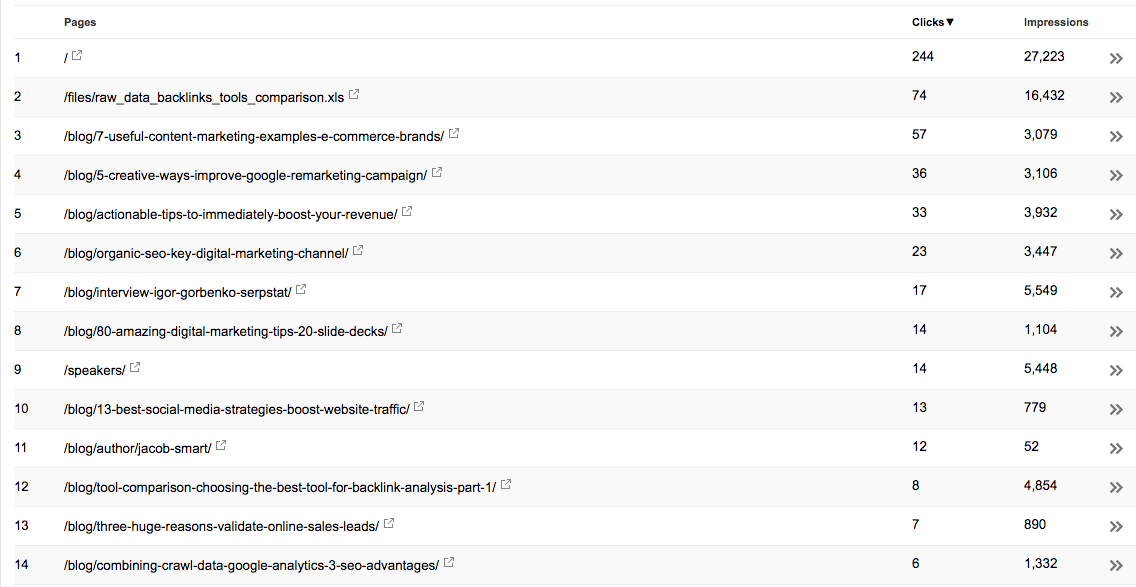Open the remarketing campaign post via its external link icon
This screenshot has width=1136, height=587.
pos(436,172)
